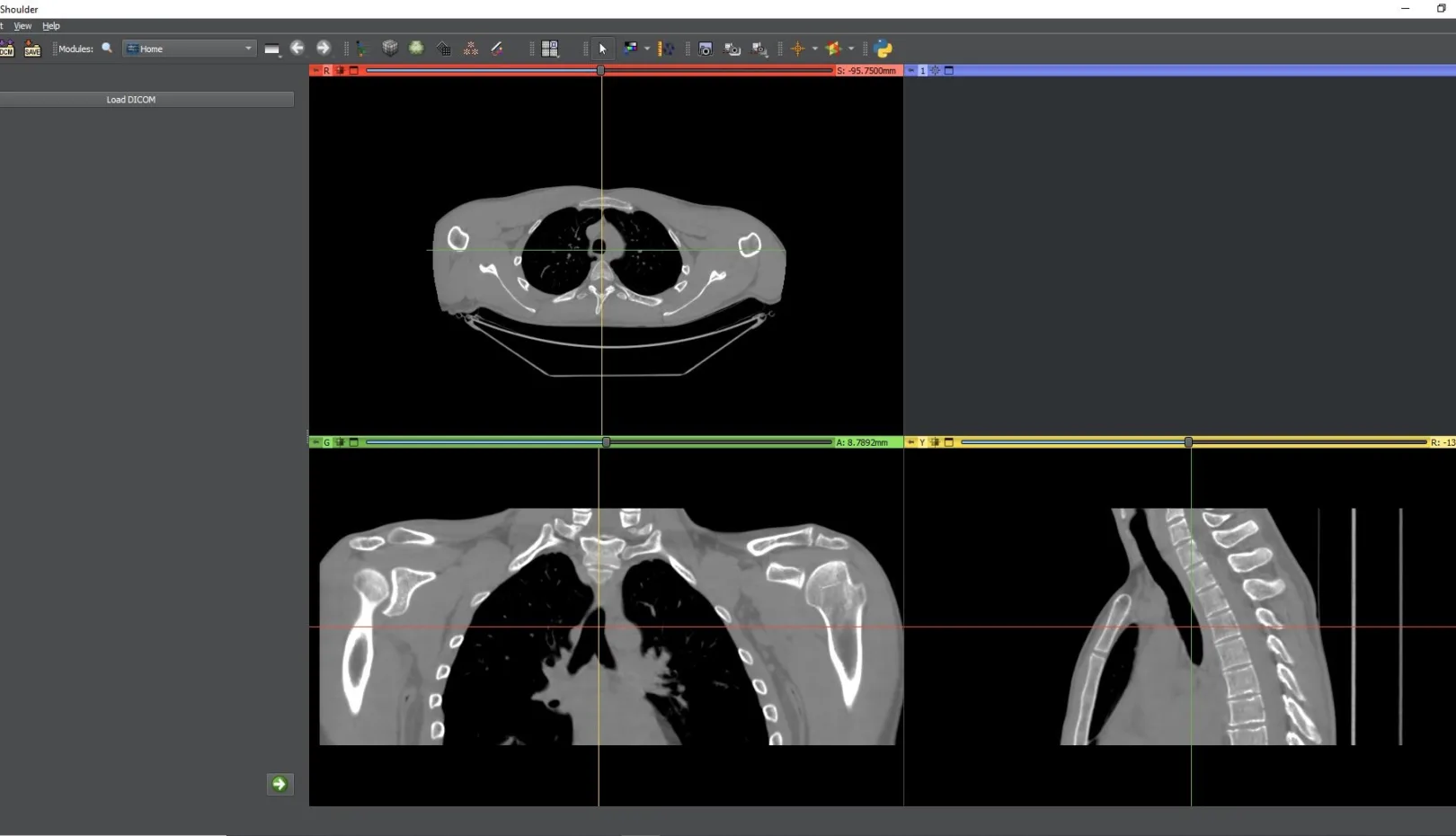Open the red Markups points module icon
The height and width of the screenshot is (836, 1456).
471,49
